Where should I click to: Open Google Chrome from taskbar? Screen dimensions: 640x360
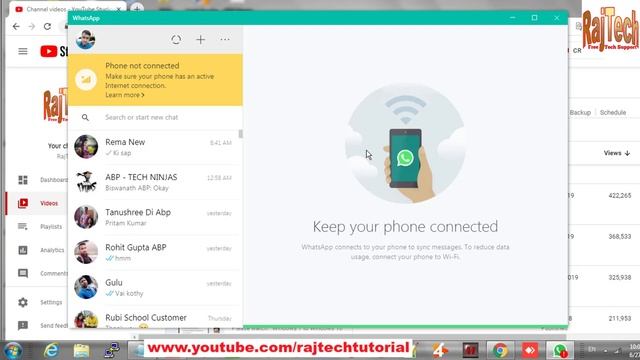click(500, 351)
